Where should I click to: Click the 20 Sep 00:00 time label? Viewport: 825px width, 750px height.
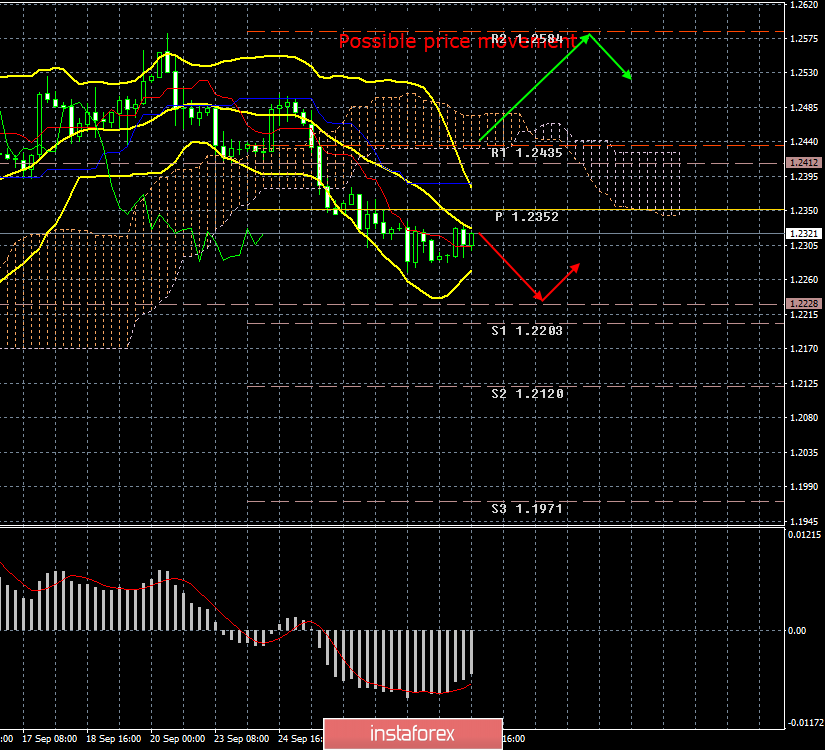tap(178, 739)
